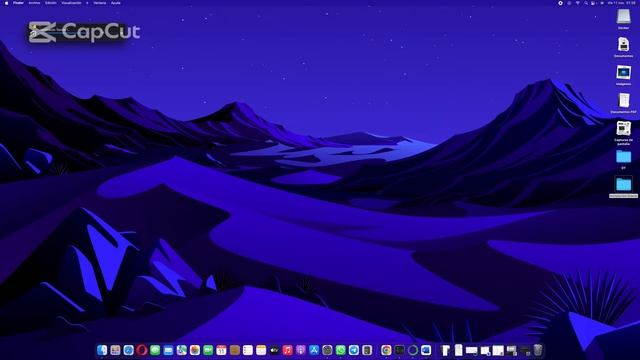The image size is (640, 360).
Task: Open Spotlight search in the menu bar
Action: click(x=586, y=3)
